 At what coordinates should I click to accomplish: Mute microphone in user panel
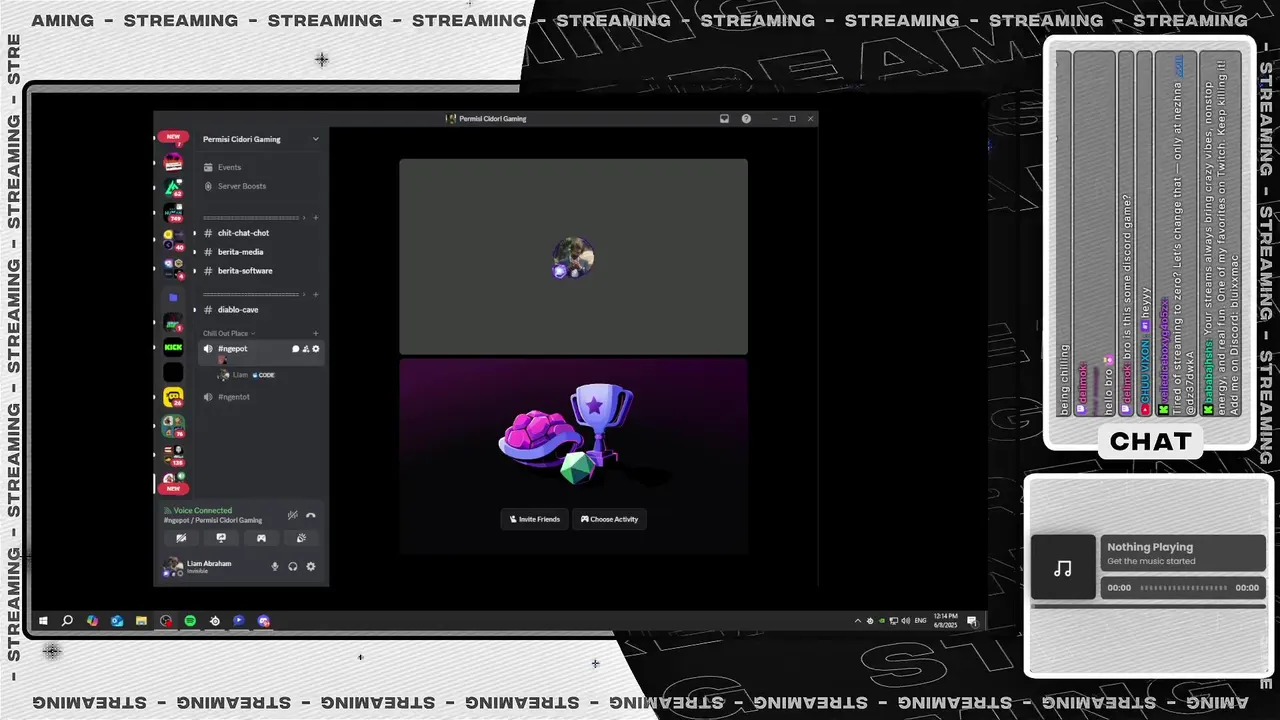point(275,566)
